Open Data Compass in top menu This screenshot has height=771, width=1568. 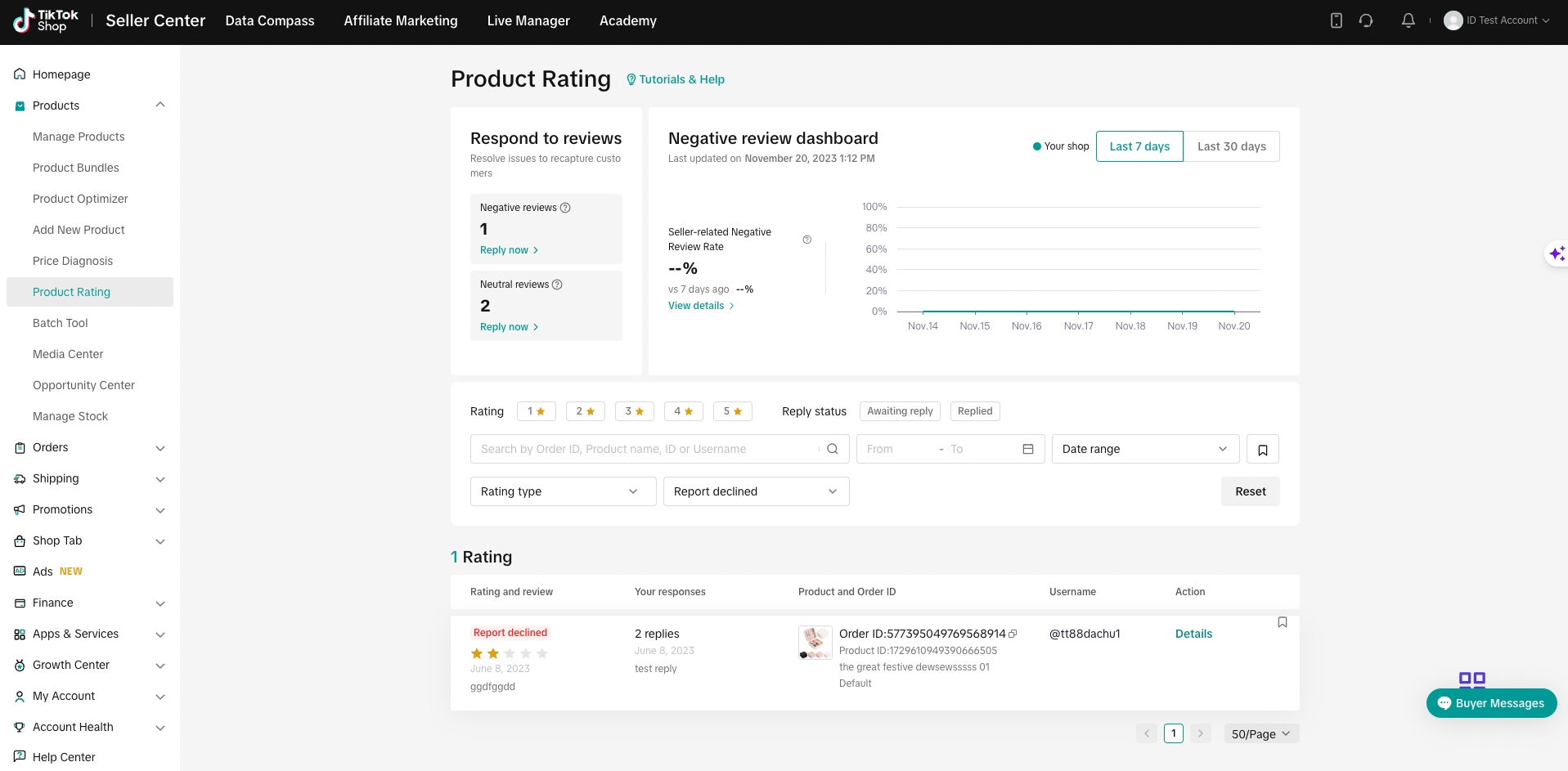coord(270,20)
